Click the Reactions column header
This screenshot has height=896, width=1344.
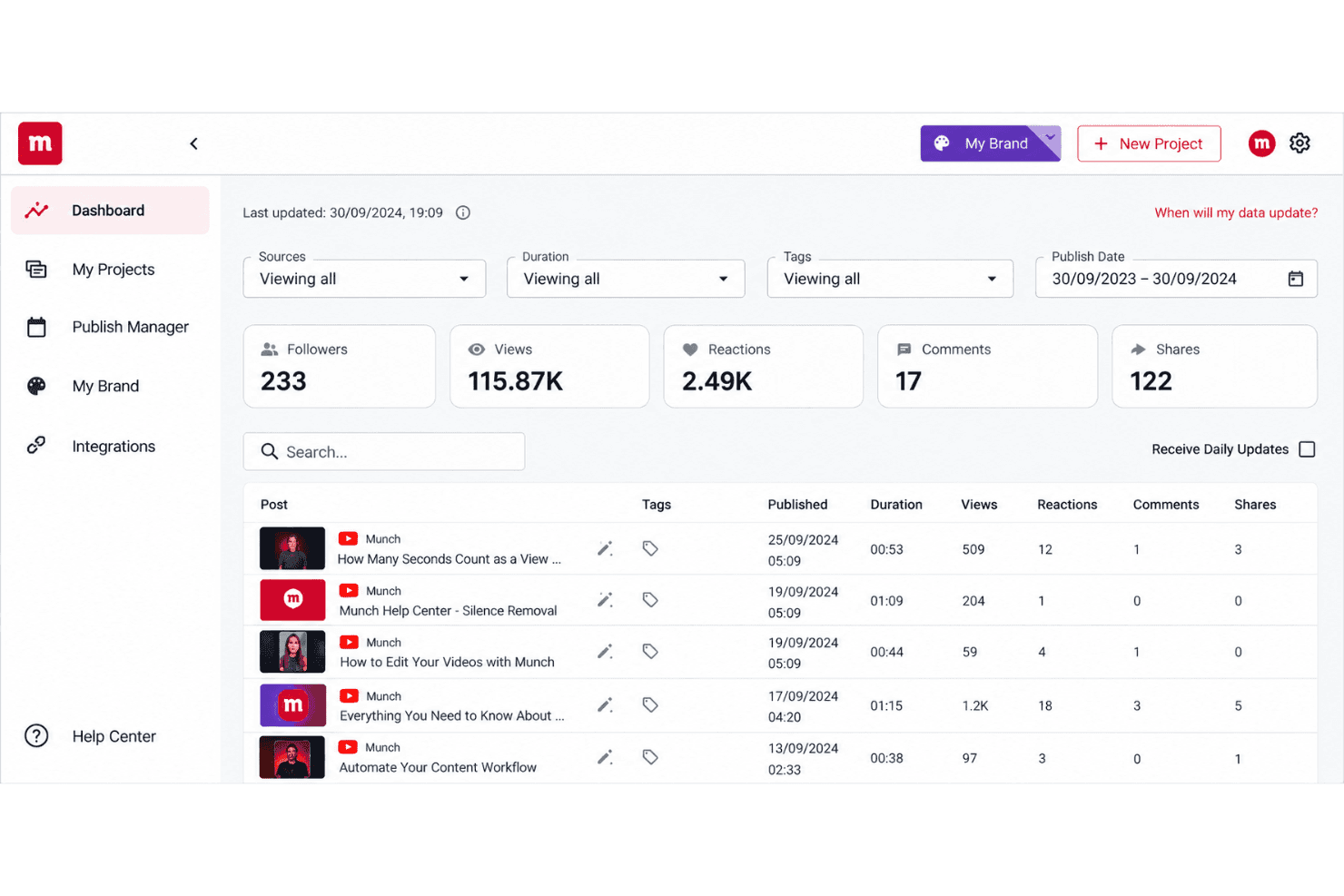coord(1067,505)
